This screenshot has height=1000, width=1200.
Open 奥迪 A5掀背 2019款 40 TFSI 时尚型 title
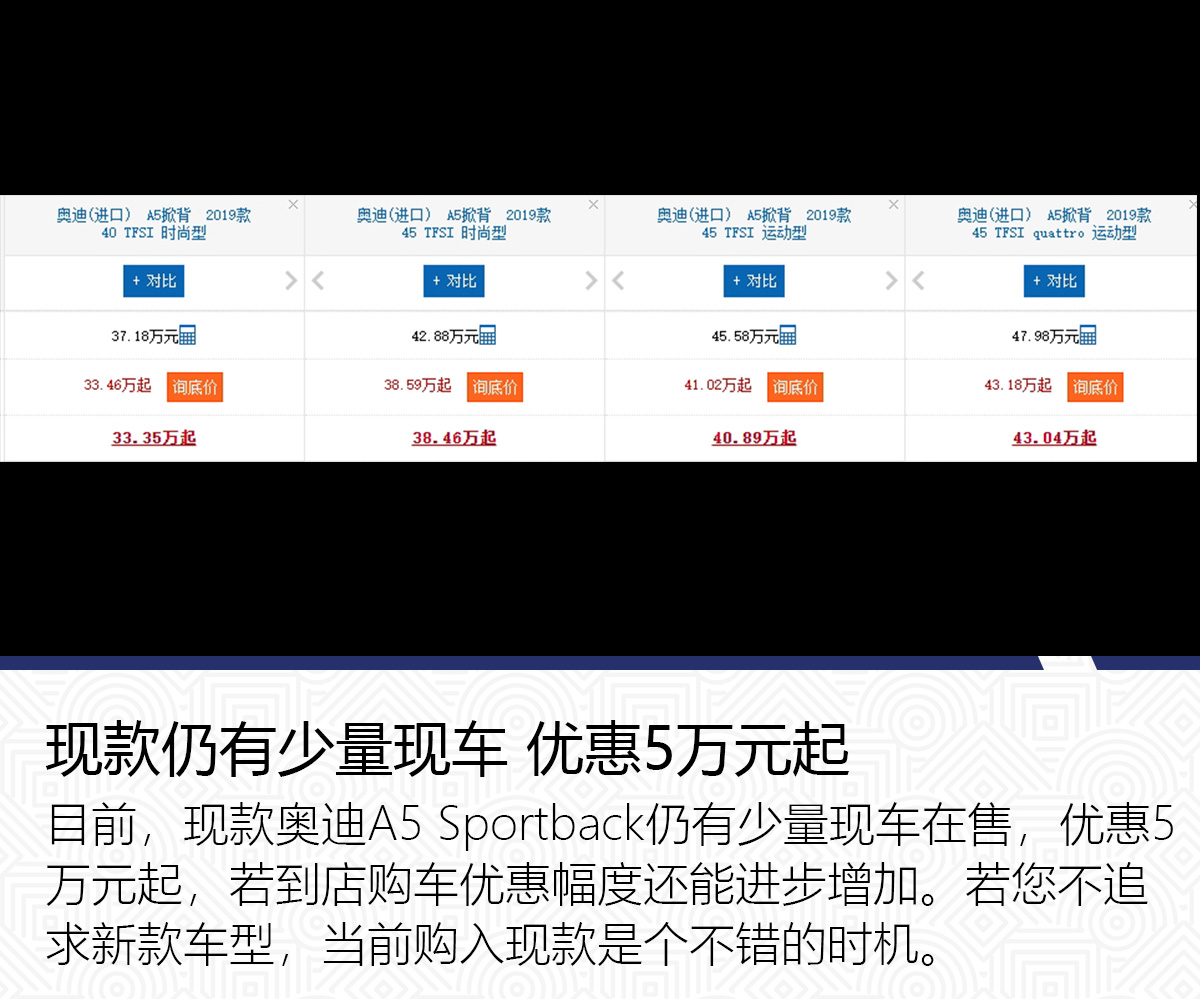click(154, 224)
